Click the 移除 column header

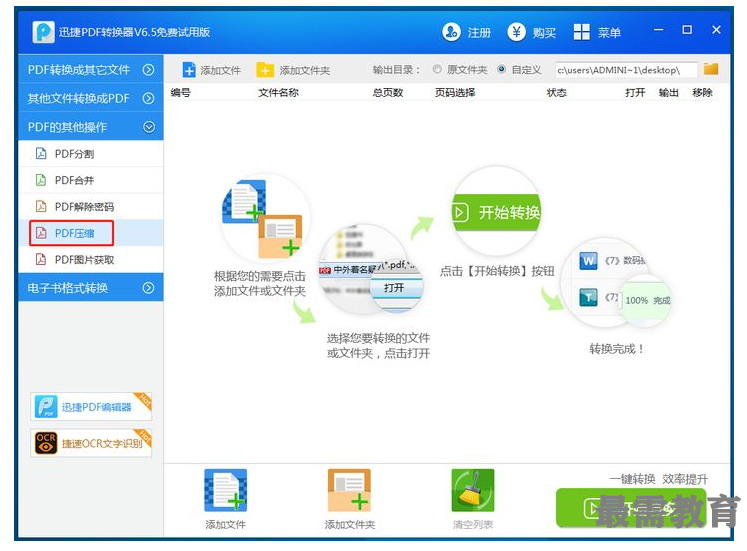(x=702, y=92)
